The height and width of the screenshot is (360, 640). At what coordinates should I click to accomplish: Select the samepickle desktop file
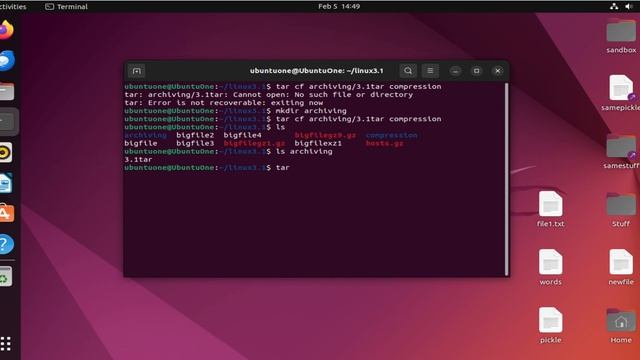[621, 93]
